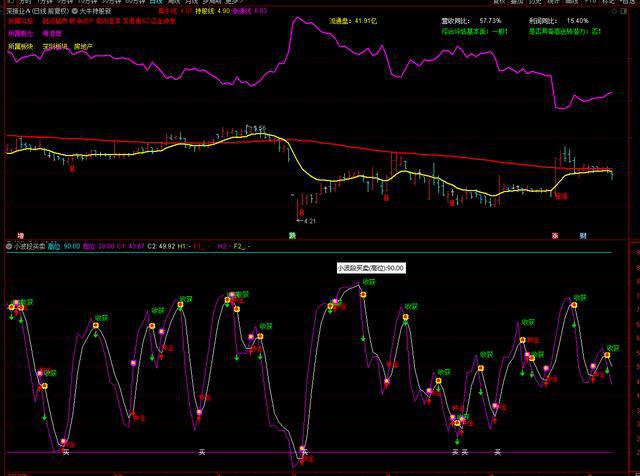Click the settings icon beside 小波段买卖
The image size is (640, 476).
coord(8,245)
